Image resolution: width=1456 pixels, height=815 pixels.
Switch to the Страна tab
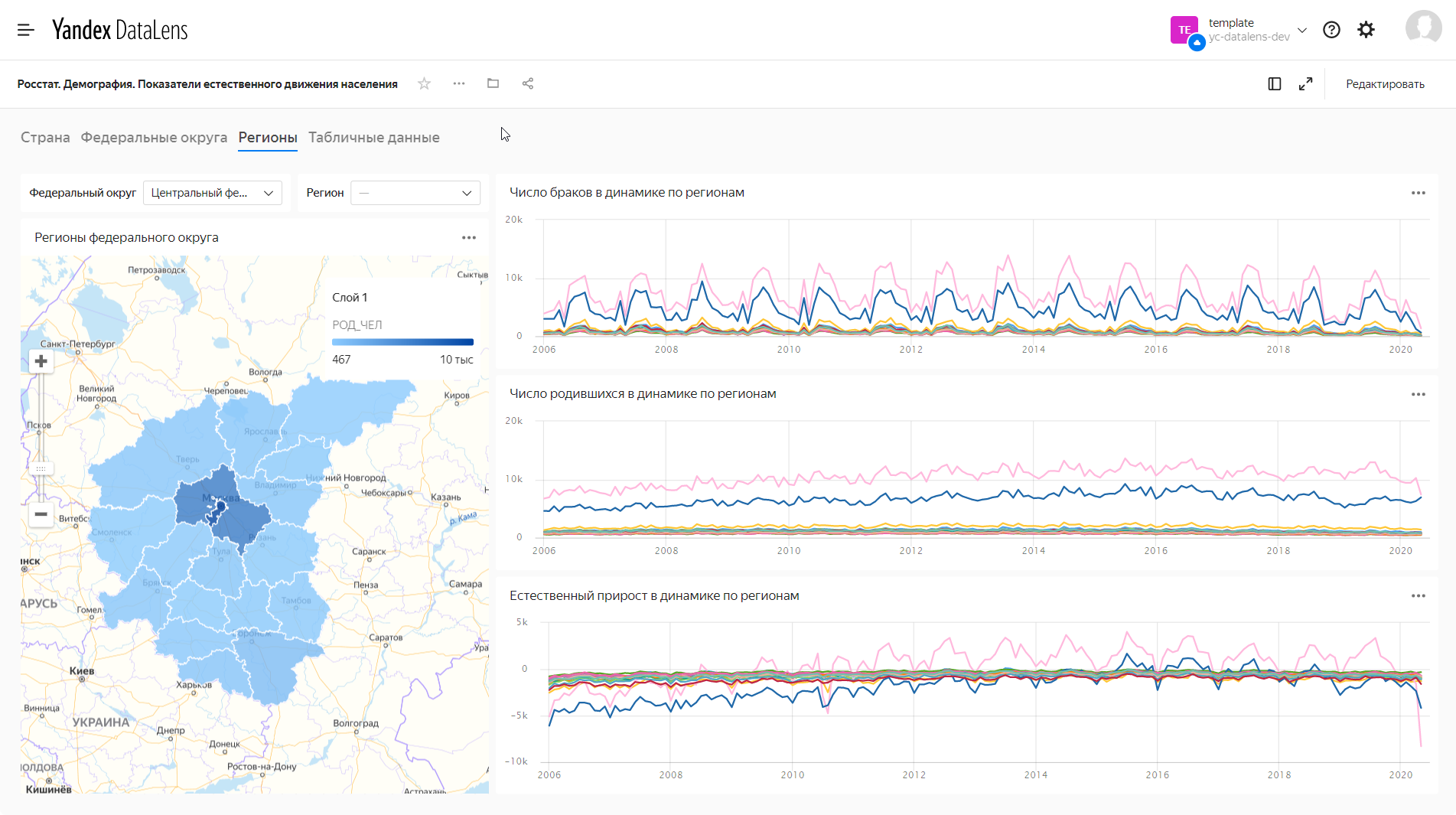[45, 138]
